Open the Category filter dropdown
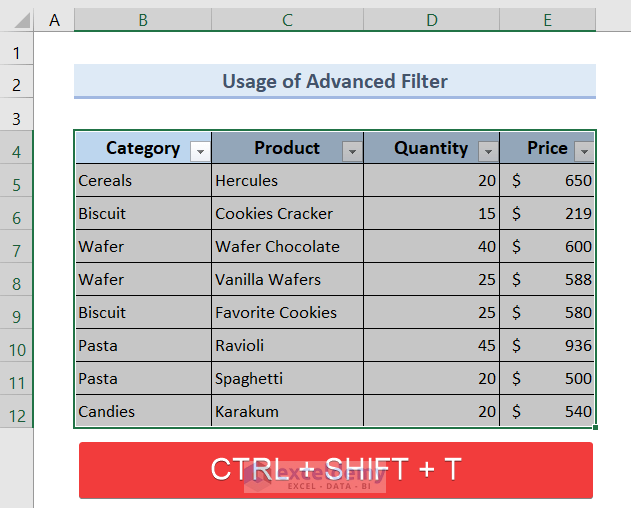Viewport: 631px width, 508px height. 200,151
